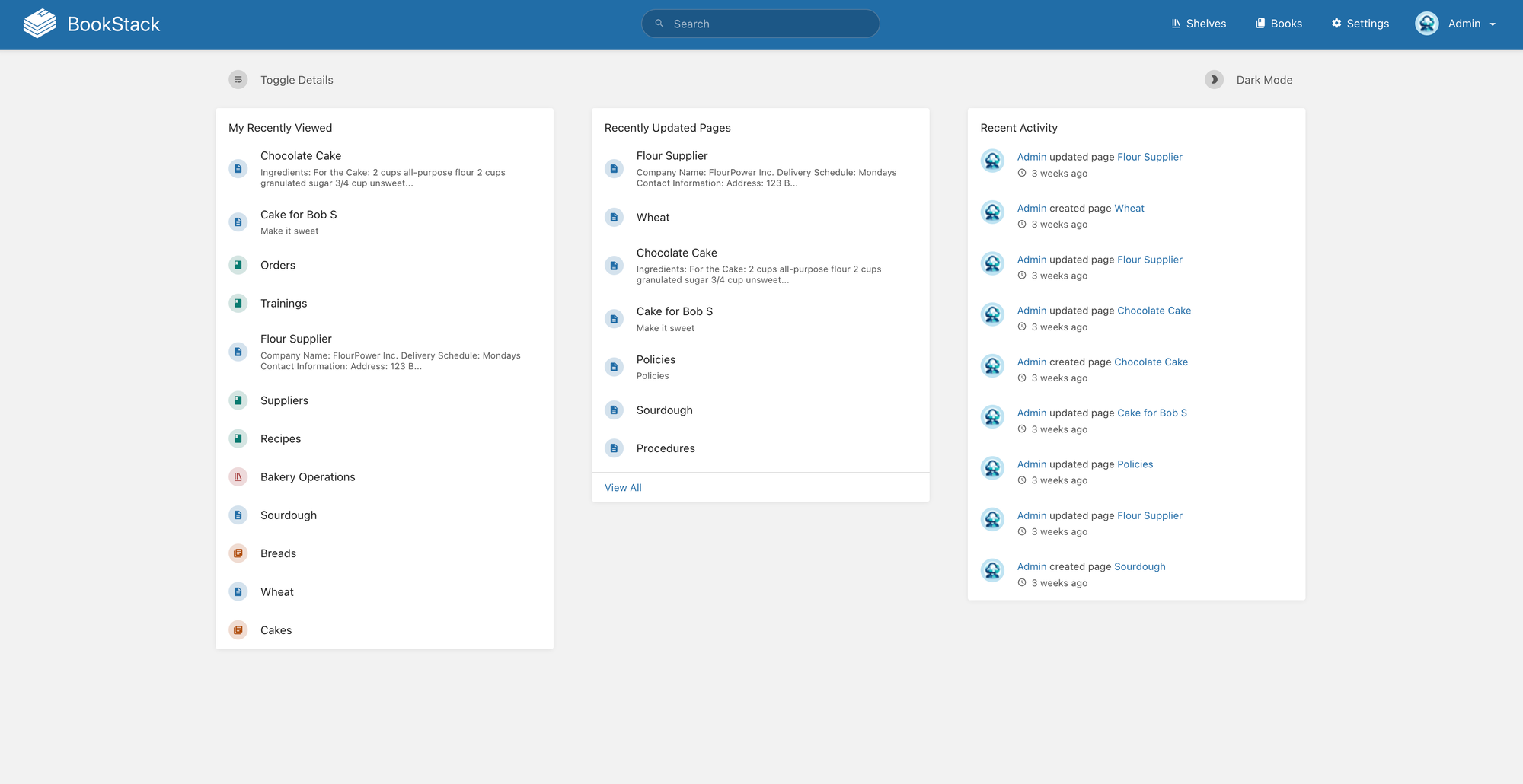This screenshot has width=1523, height=784.
Task: Click the chapter icon beside Breads
Action: tap(238, 553)
